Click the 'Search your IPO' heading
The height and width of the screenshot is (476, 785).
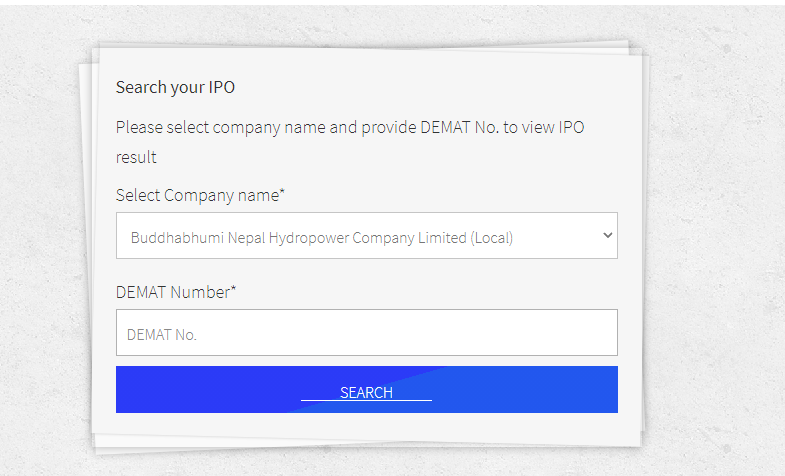click(x=175, y=87)
